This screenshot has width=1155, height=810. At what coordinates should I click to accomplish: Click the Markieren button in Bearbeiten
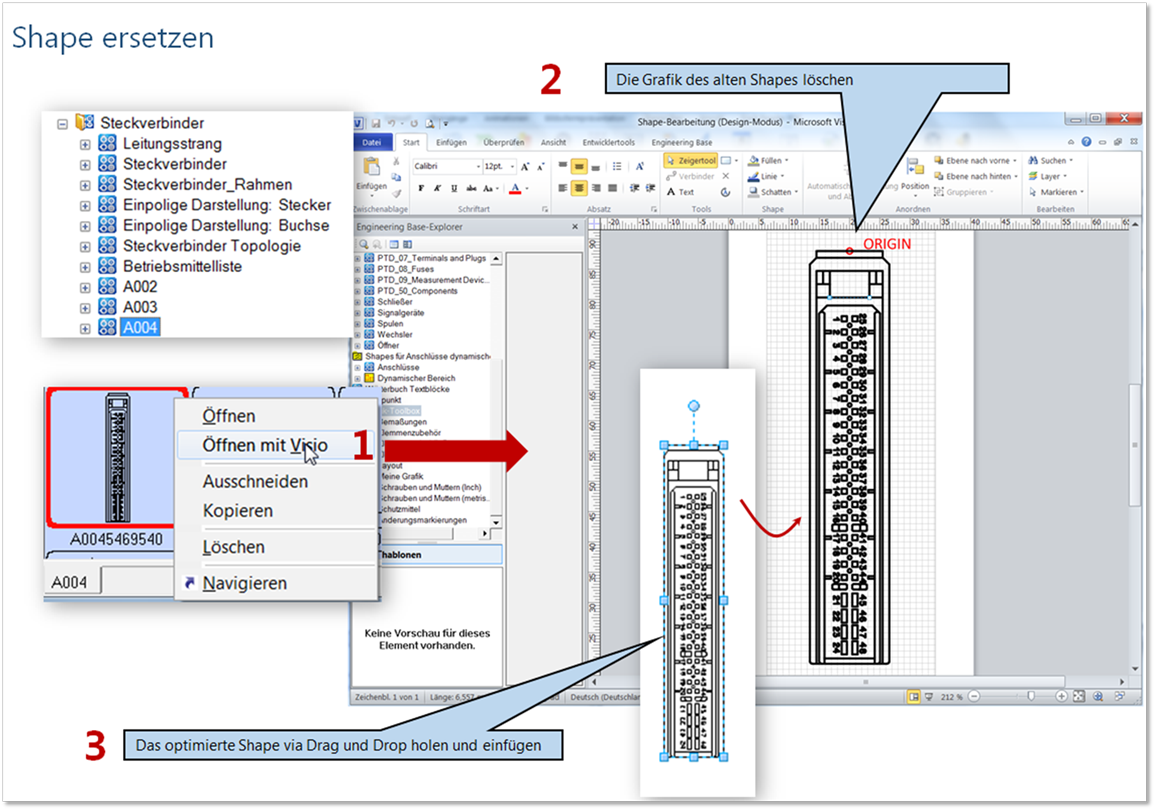click(1056, 192)
